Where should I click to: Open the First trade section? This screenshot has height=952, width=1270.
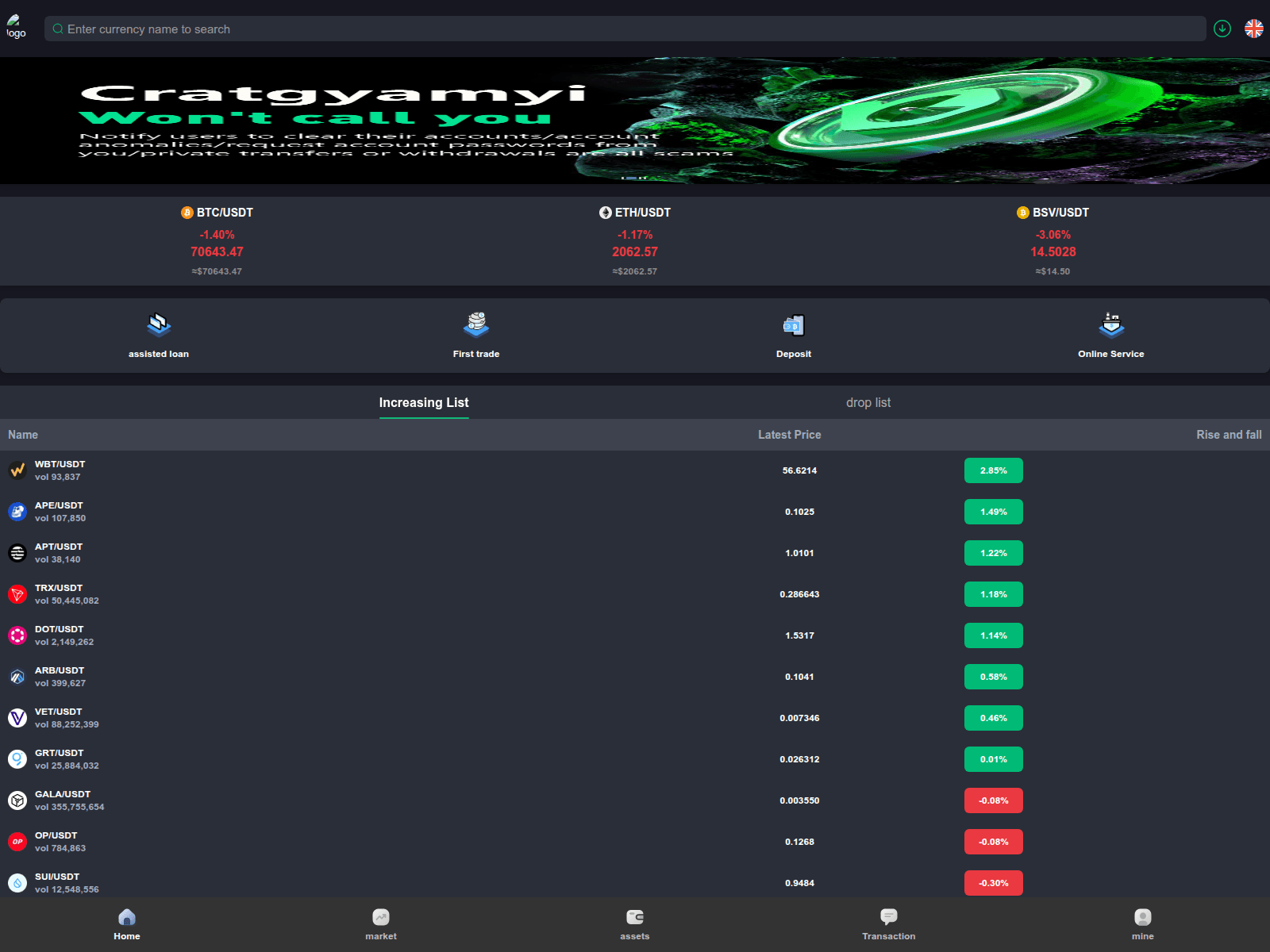click(475, 336)
